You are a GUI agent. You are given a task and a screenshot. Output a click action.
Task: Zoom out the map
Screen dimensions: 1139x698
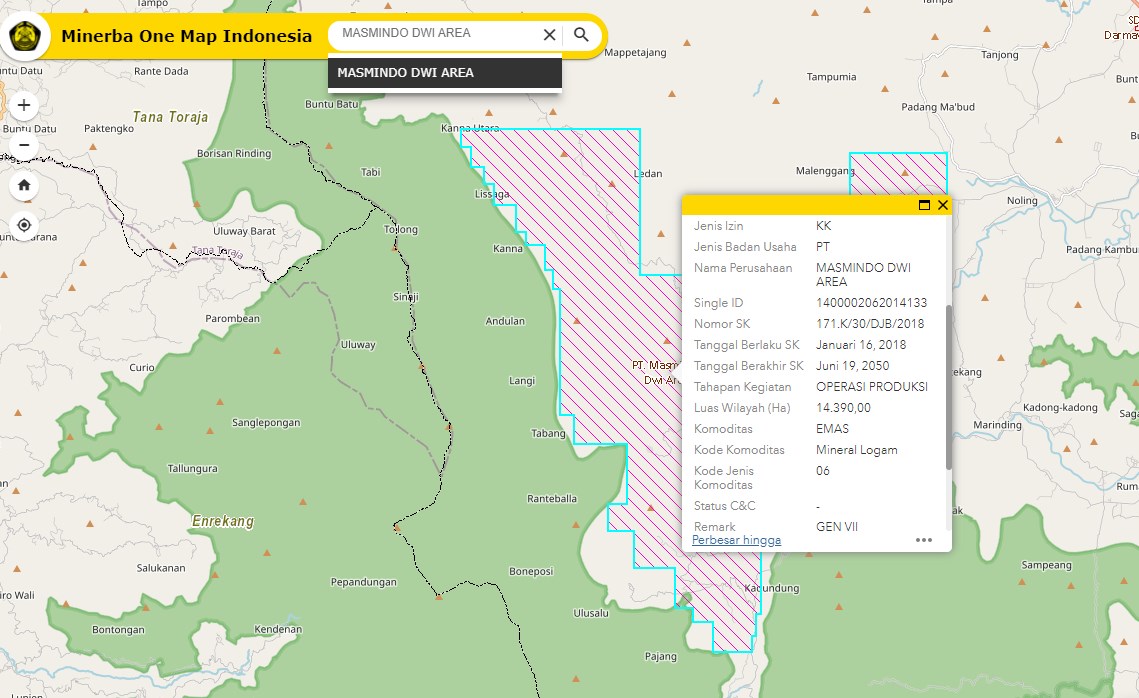(24, 145)
